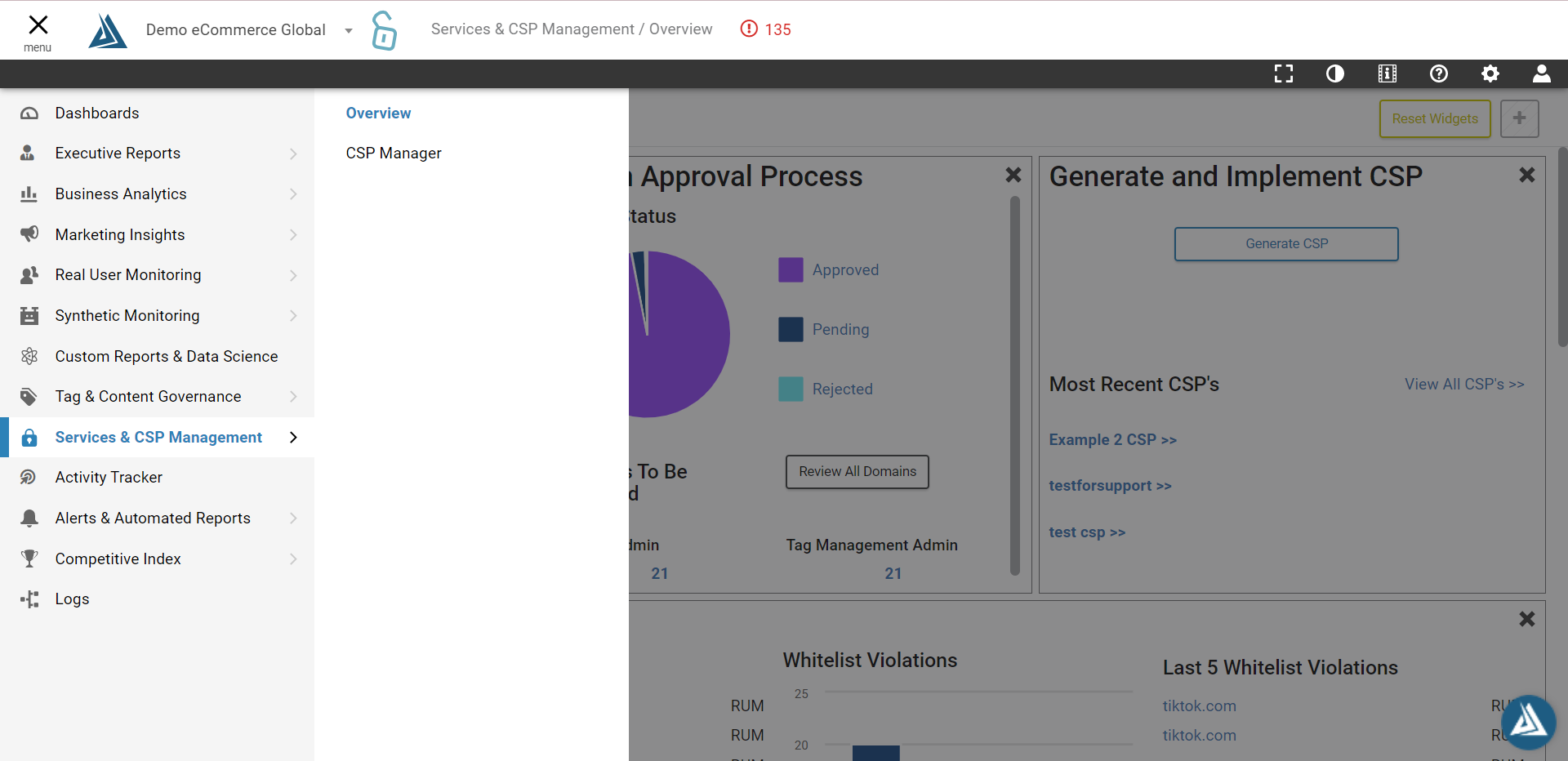The height and width of the screenshot is (761, 1568).
Task: Click the Approval Process widget scrollbar
Action: tap(1015, 385)
